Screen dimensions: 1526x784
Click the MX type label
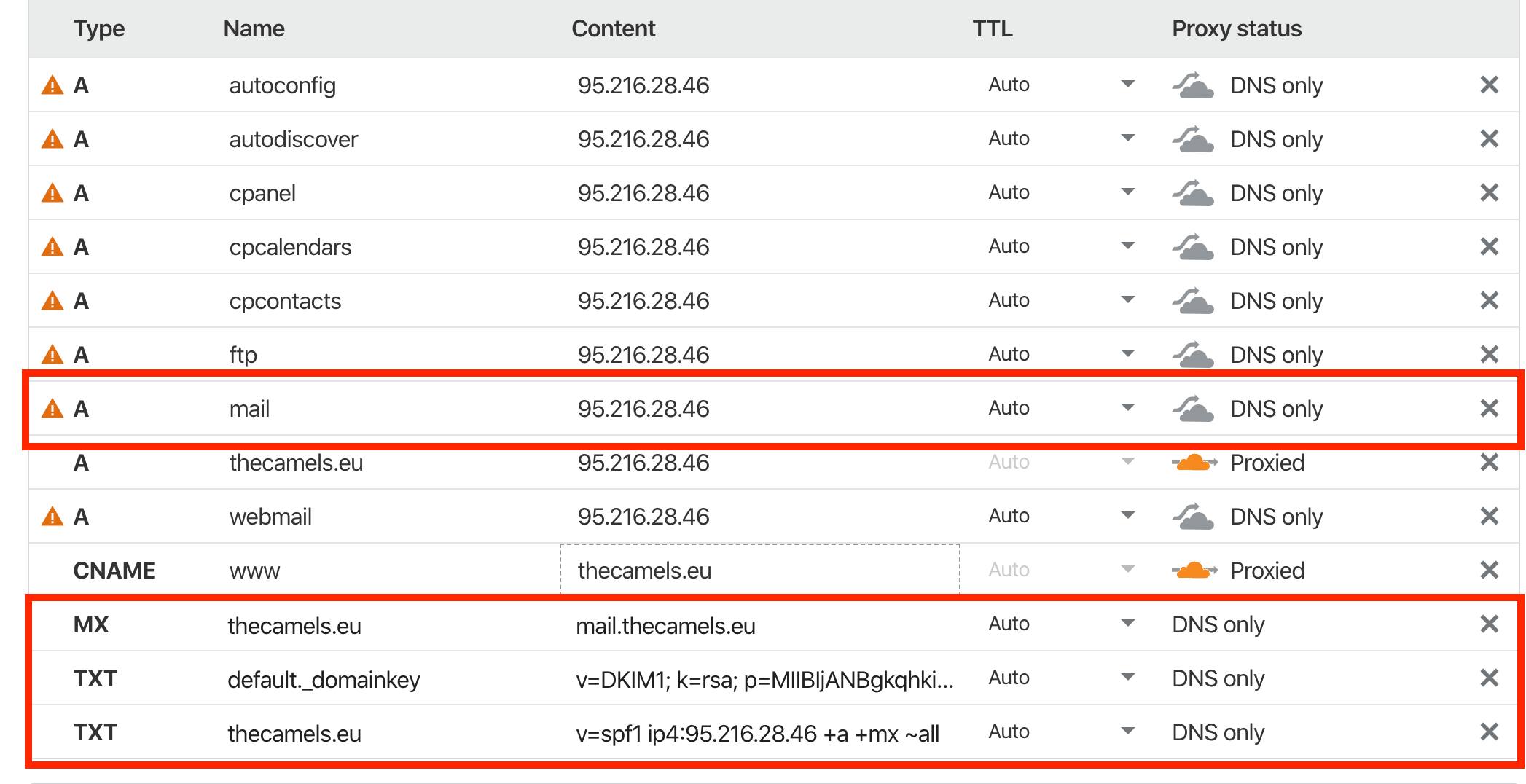(91, 624)
